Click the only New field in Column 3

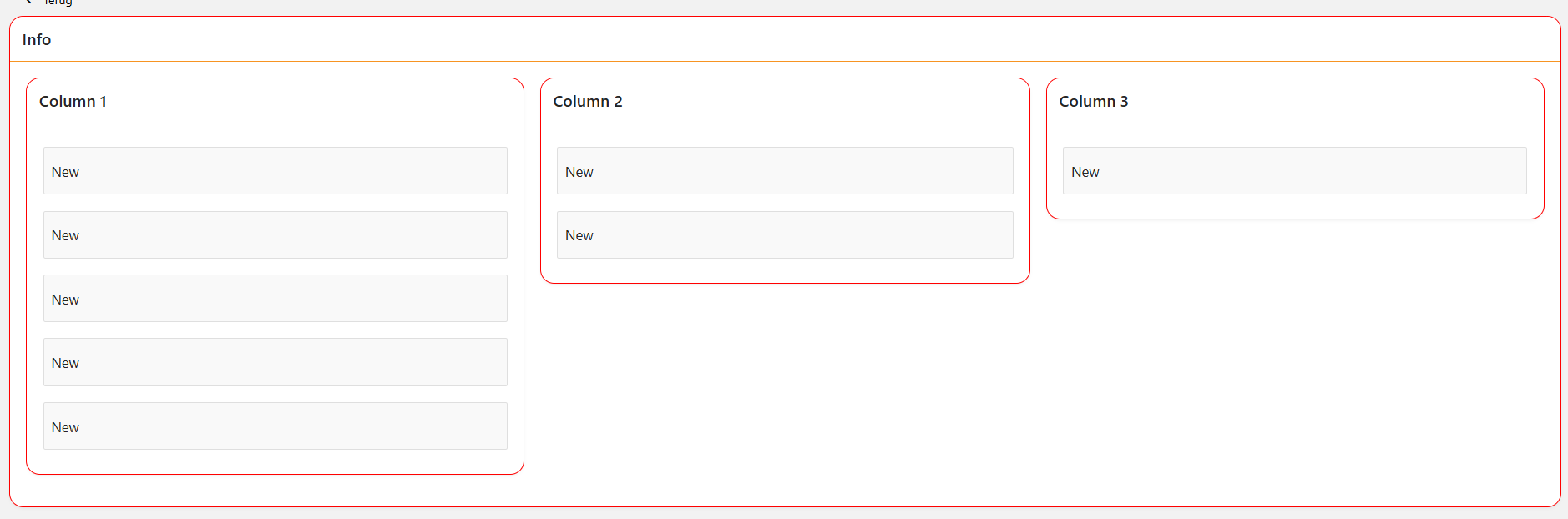pyautogui.click(x=1294, y=171)
